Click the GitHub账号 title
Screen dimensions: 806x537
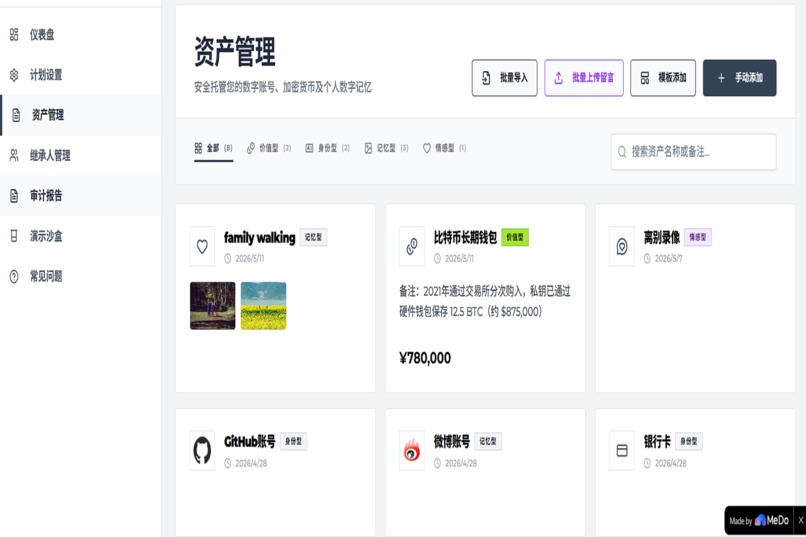[250, 441]
